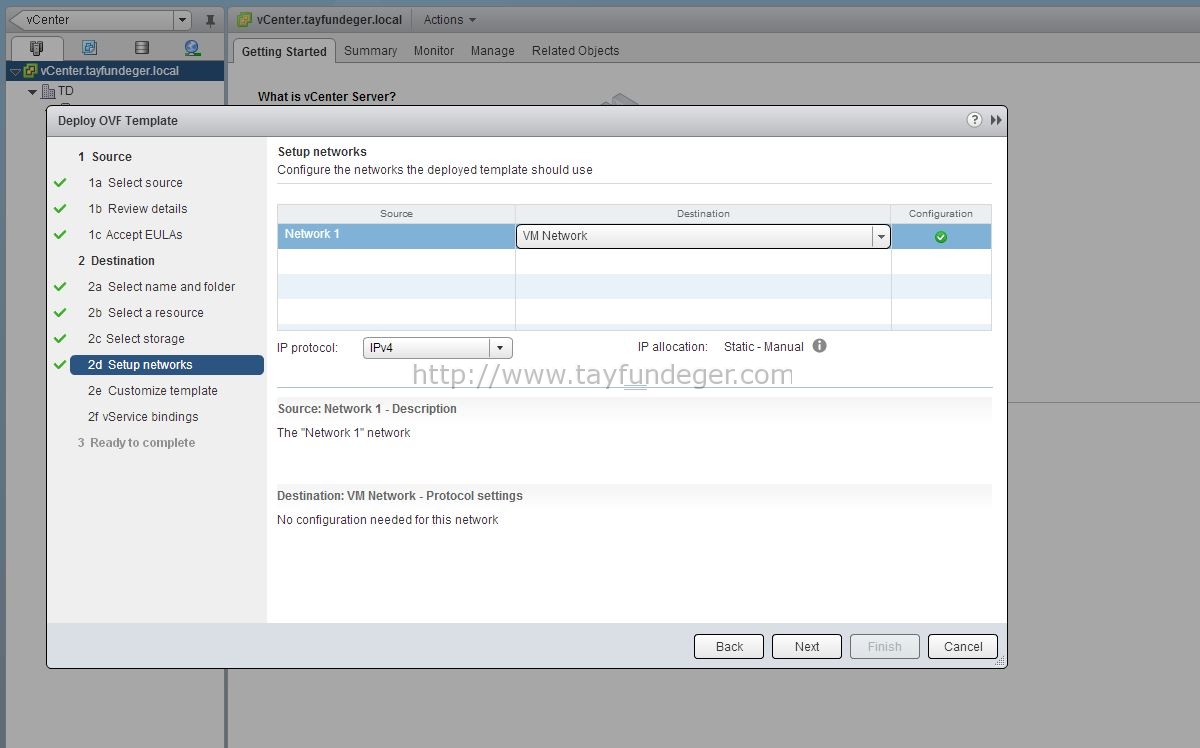The height and width of the screenshot is (748, 1200).
Task: Go to step 1b Review details
Action: click(137, 209)
